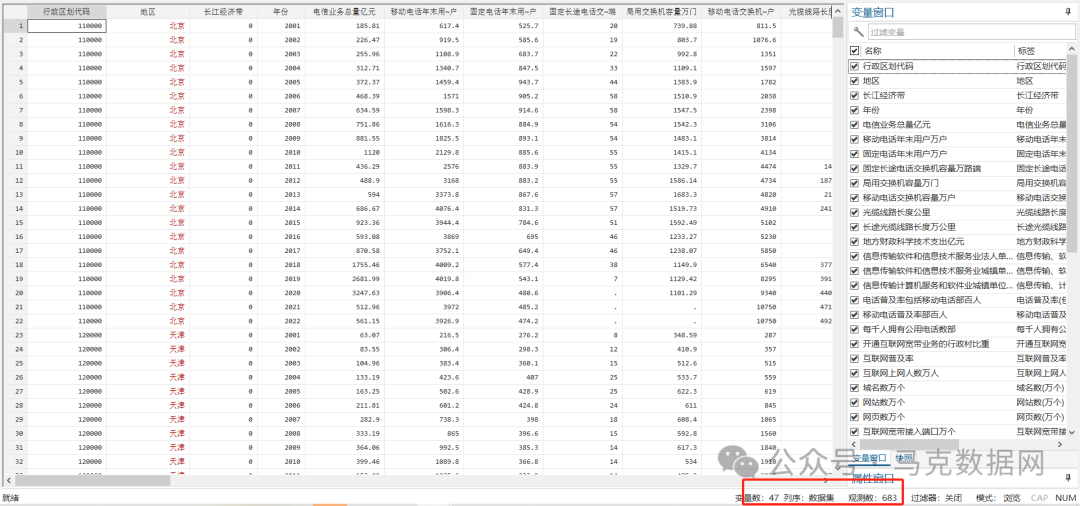Viewport: 1080px width, 506px height.
Task: Click 北京 cell in row 22
Action: click(x=148, y=321)
